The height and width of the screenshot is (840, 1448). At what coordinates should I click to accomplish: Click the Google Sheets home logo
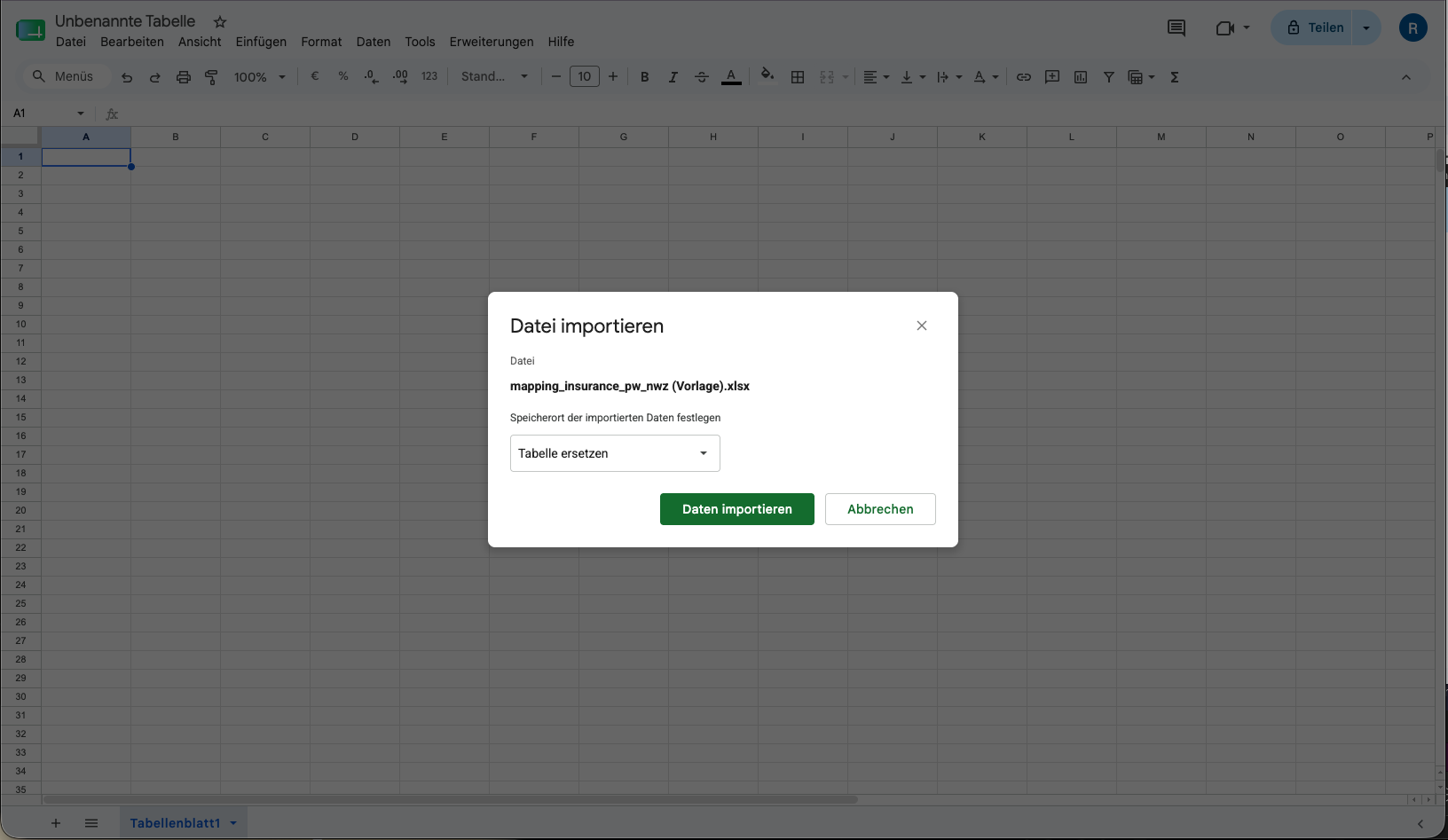pyautogui.click(x=30, y=29)
